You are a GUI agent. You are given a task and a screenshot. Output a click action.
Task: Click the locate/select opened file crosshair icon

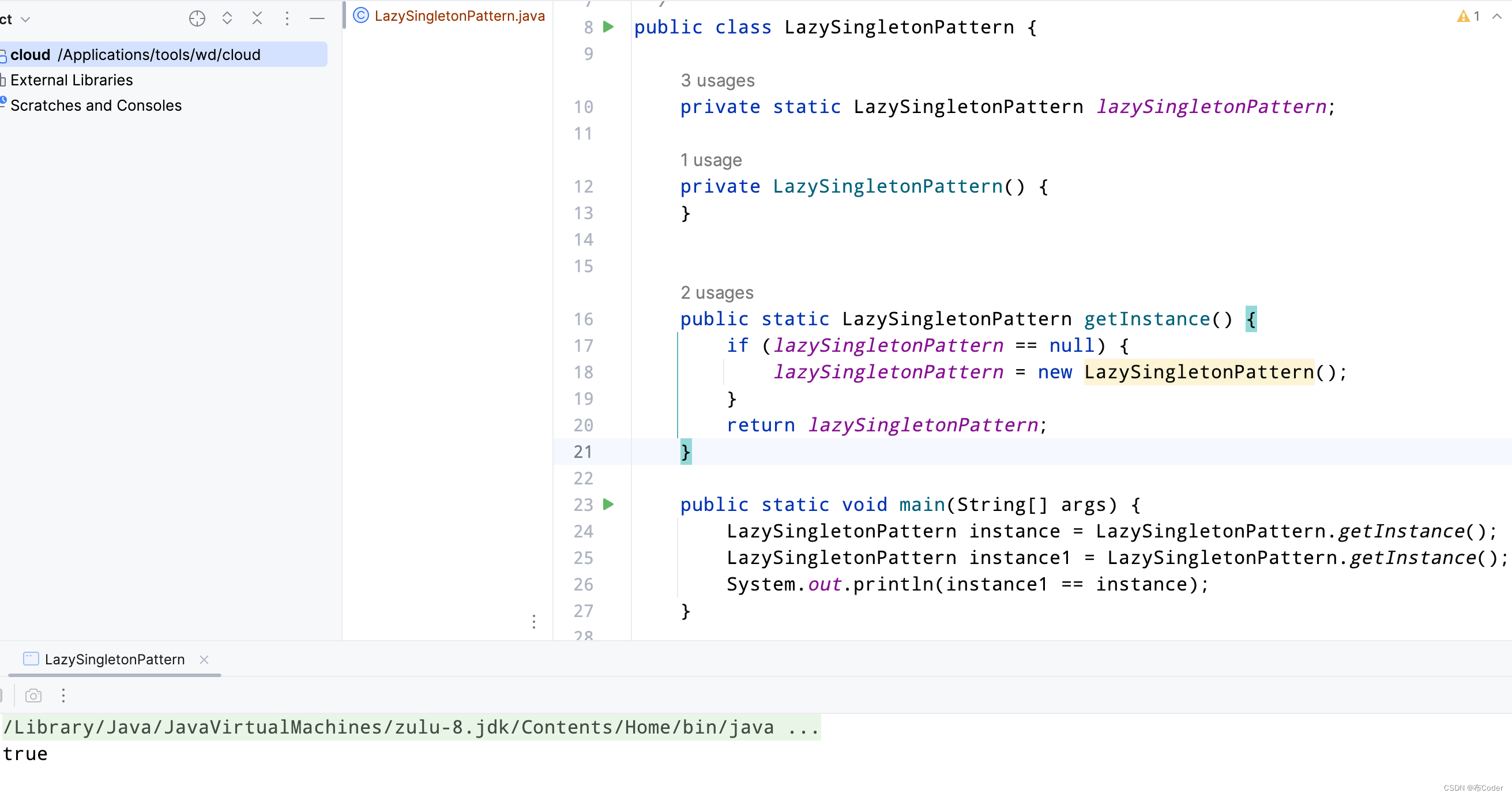197,19
